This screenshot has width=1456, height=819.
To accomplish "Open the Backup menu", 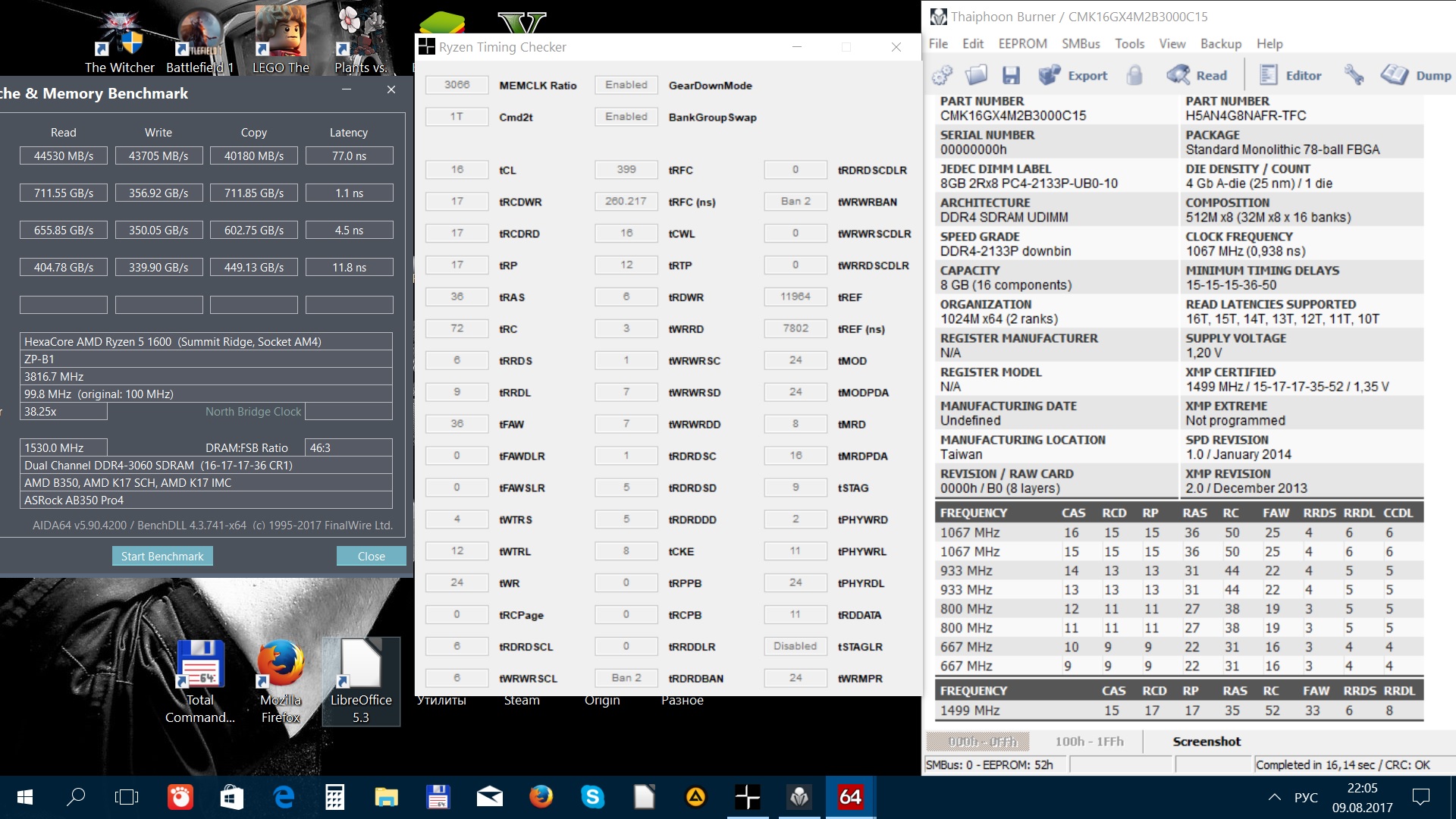I will [x=1220, y=44].
